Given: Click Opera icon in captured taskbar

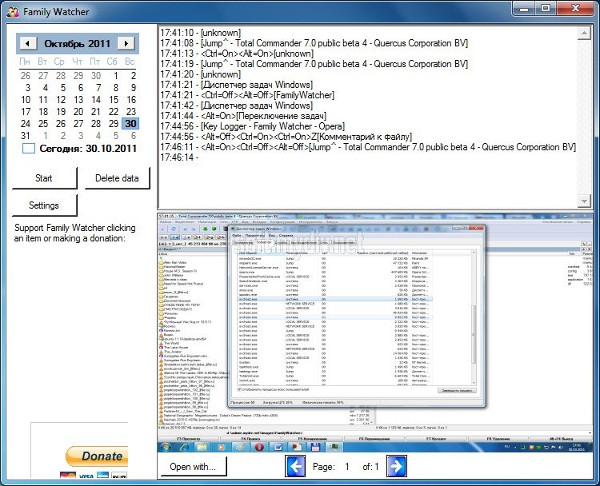Looking at the screenshot, I should 259,447.
